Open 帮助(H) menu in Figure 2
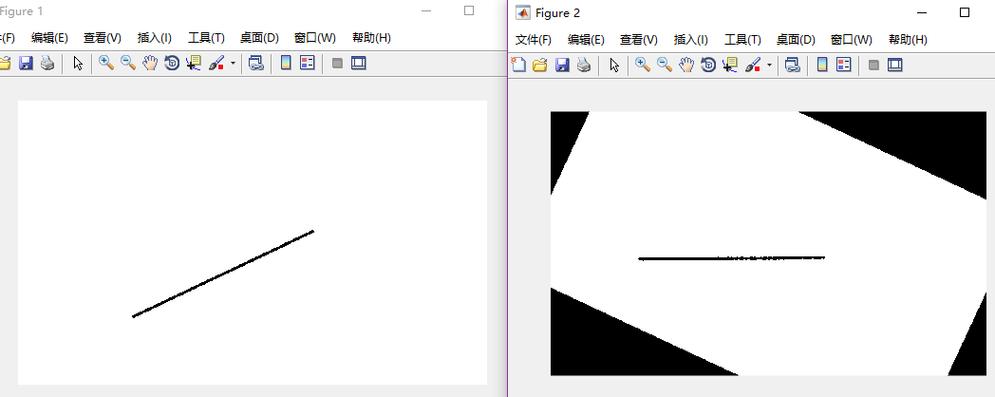The height and width of the screenshot is (397, 995). pos(907,39)
